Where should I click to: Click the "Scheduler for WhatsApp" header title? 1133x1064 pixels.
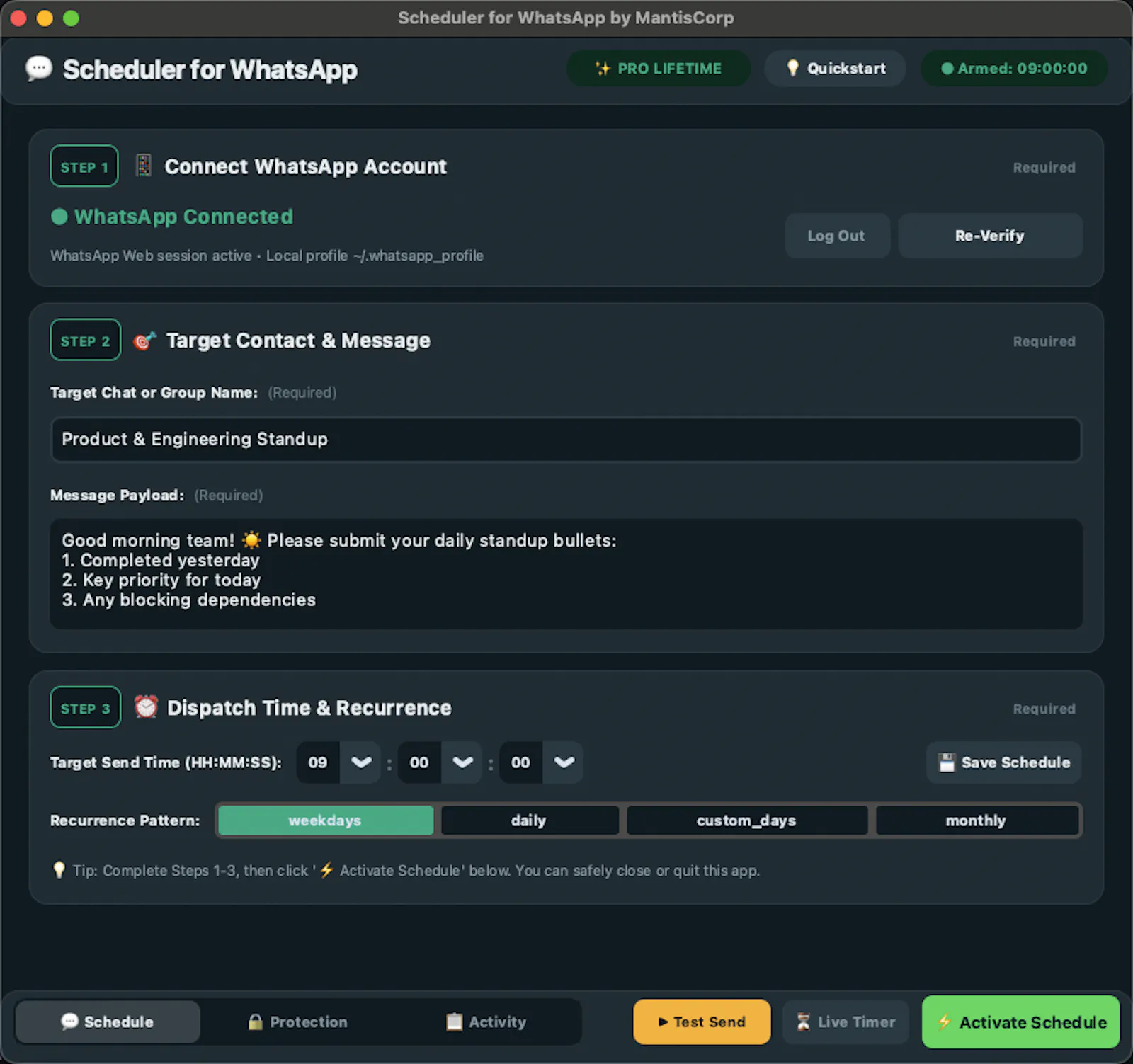point(210,69)
